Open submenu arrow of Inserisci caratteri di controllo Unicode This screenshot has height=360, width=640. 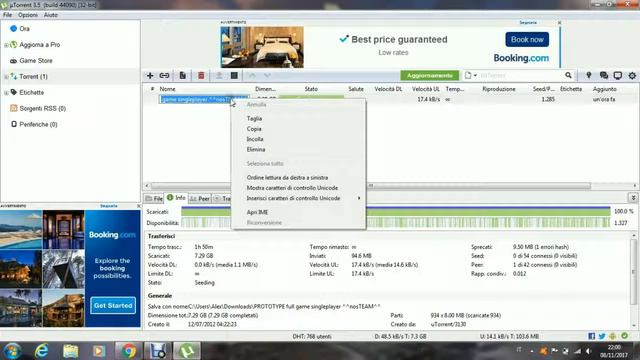[359, 198]
